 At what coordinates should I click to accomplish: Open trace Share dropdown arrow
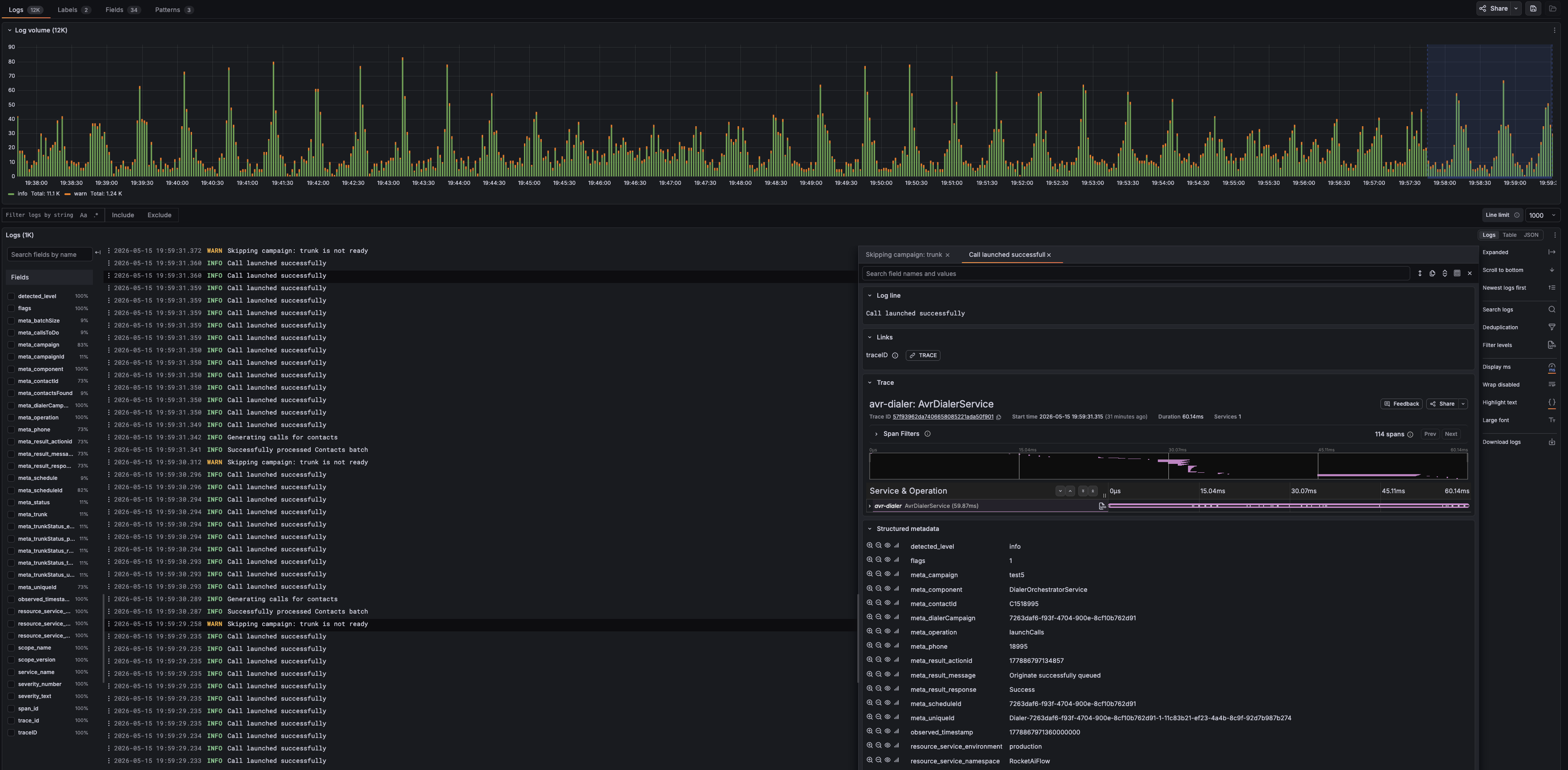coord(1463,403)
